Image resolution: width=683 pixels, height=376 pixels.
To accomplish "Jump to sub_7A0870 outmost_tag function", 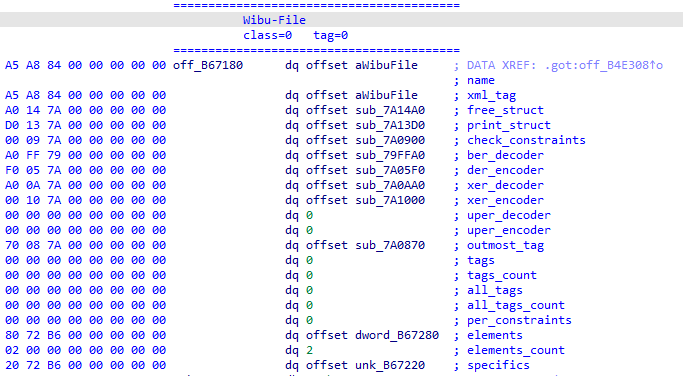I will 390,245.
